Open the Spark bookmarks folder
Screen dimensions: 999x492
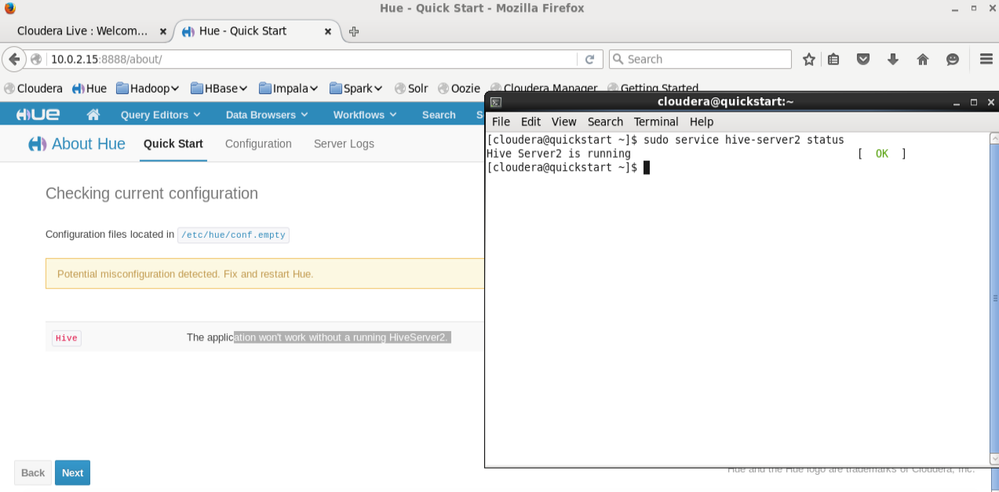[x=356, y=89]
